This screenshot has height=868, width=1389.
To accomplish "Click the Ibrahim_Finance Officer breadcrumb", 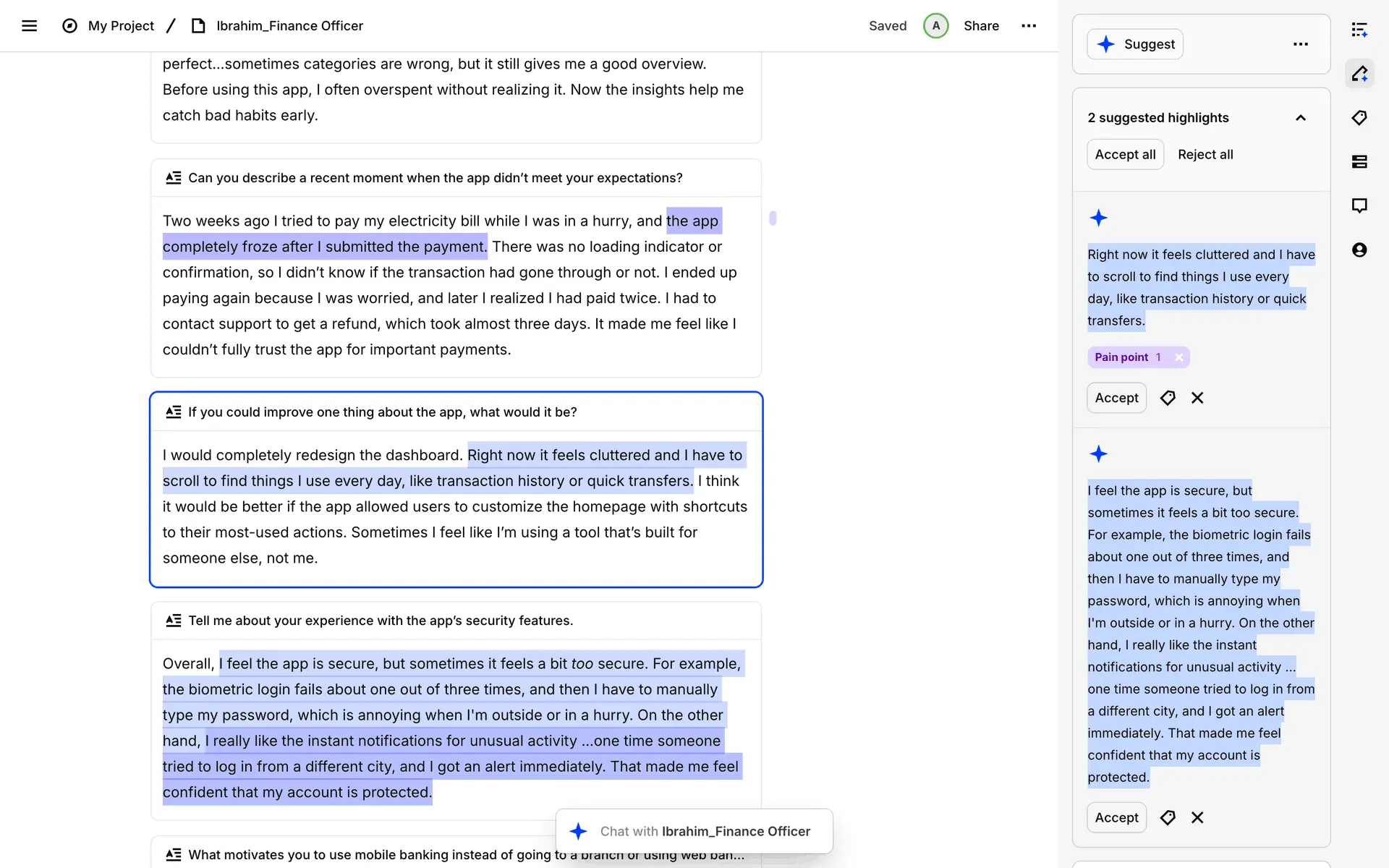I will [x=289, y=26].
